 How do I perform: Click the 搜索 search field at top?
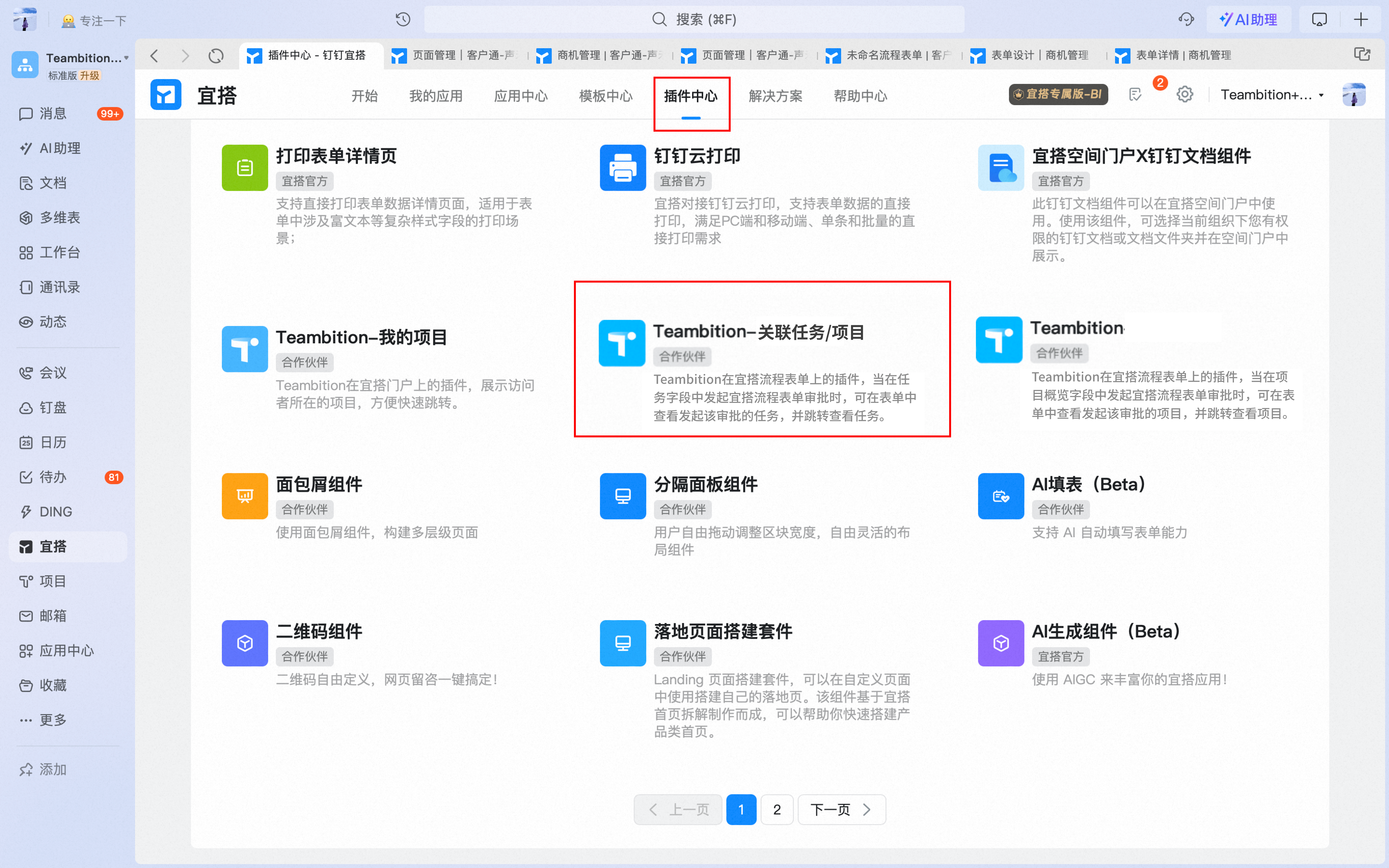694,20
